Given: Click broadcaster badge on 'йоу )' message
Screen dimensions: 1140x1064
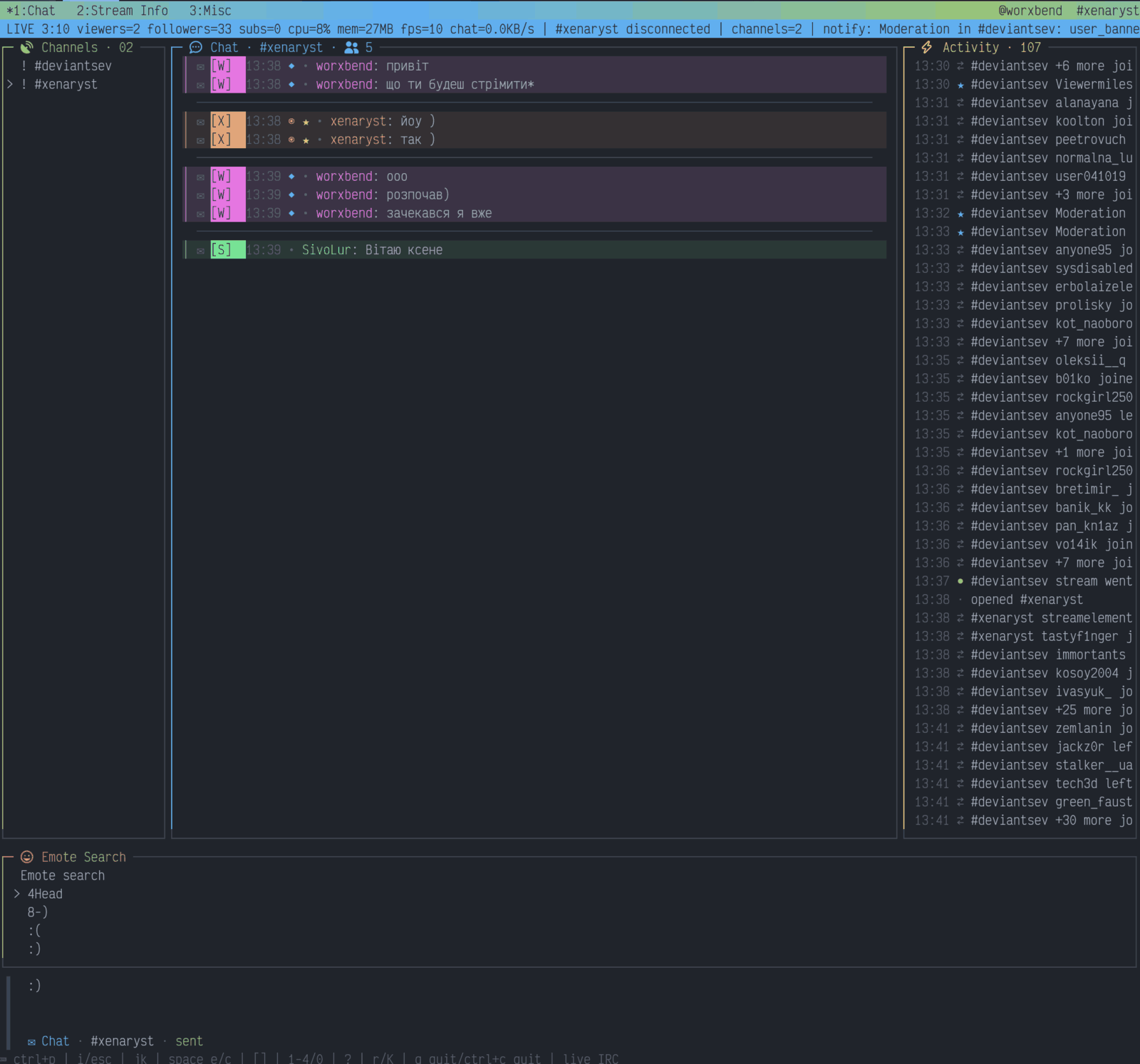Looking at the screenshot, I should coord(291,121).
